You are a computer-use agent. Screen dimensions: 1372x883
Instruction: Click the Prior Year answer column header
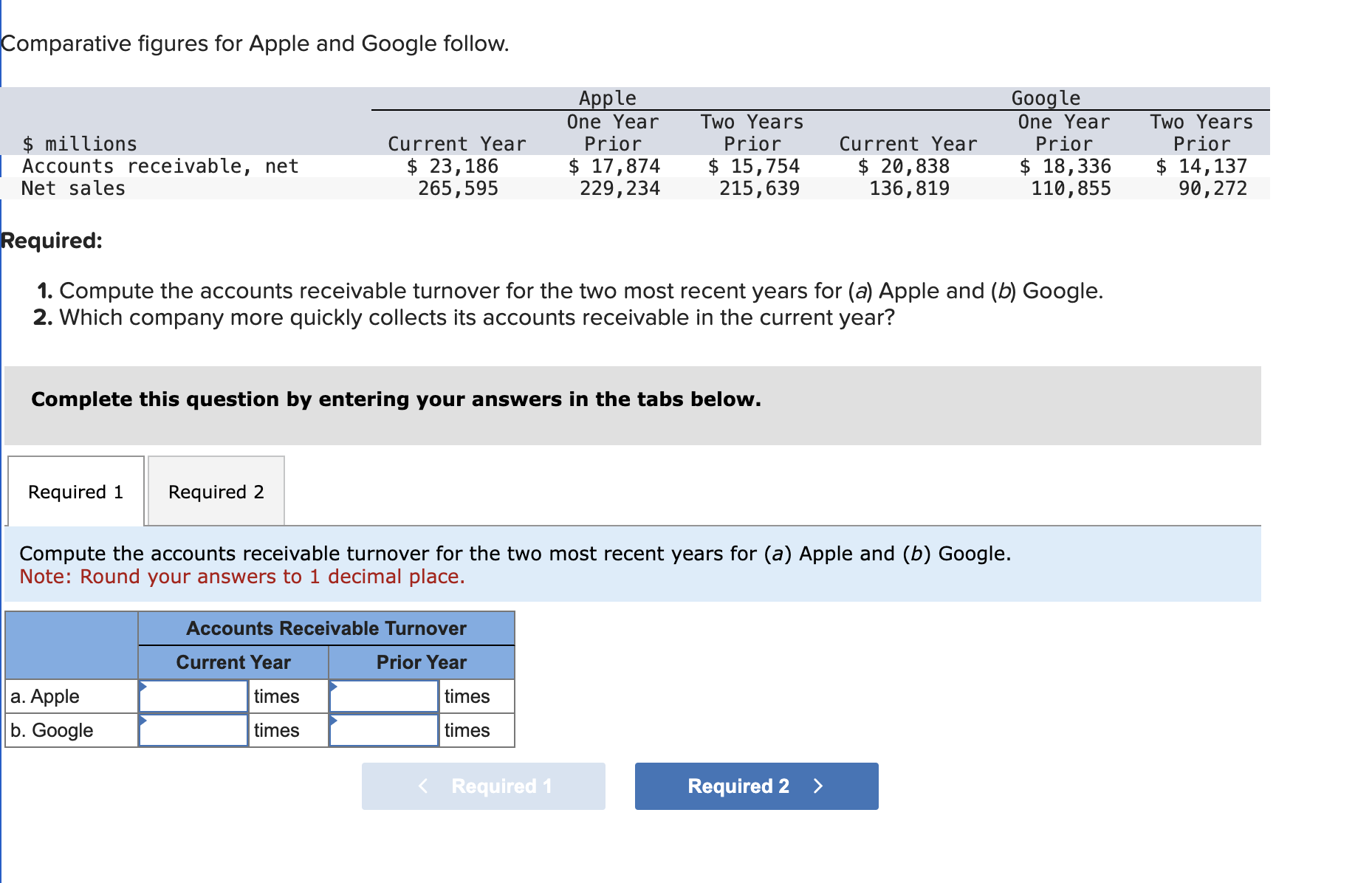click(422, 662)
